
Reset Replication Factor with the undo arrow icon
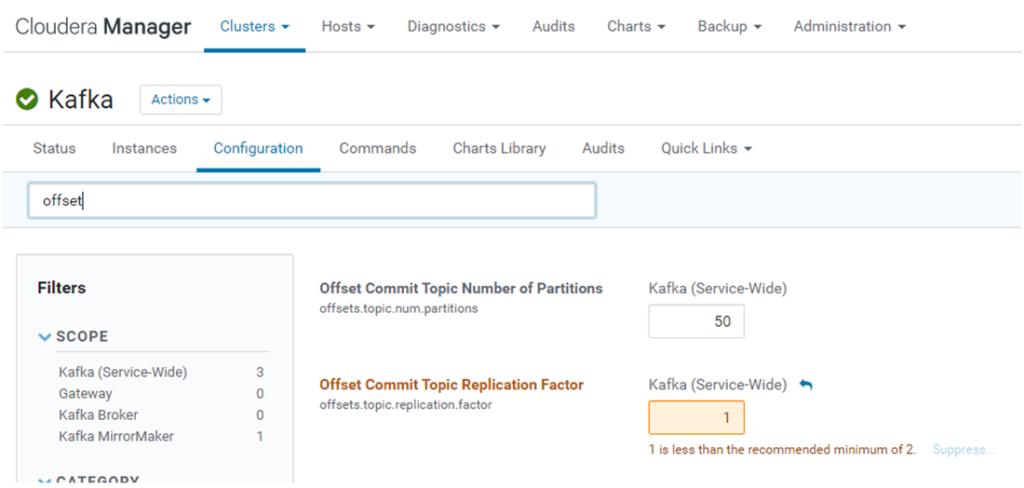pos(806,385)
